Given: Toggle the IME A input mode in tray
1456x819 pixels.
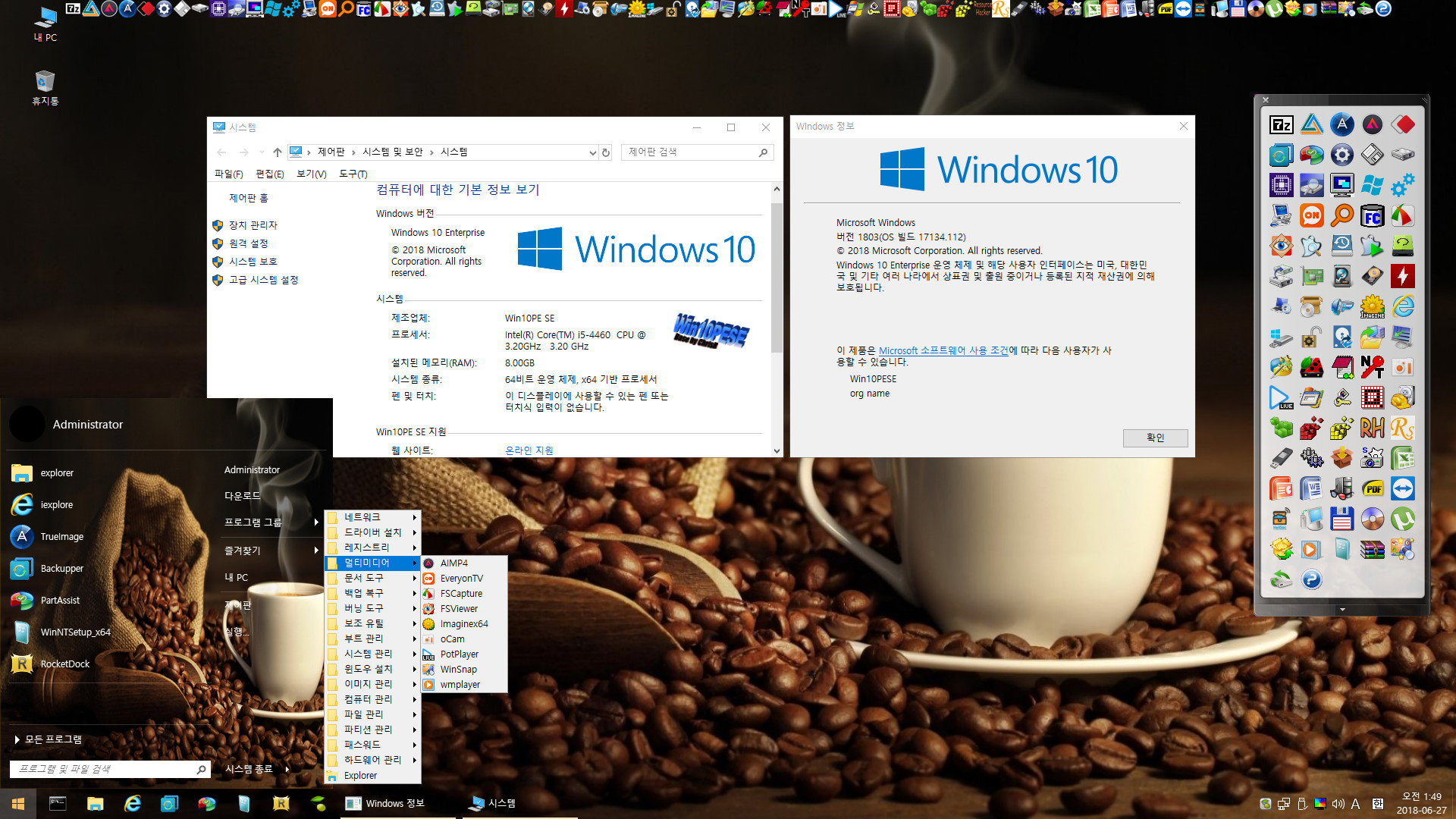Looking at the screenshot, I should (x=1355, y=804).
